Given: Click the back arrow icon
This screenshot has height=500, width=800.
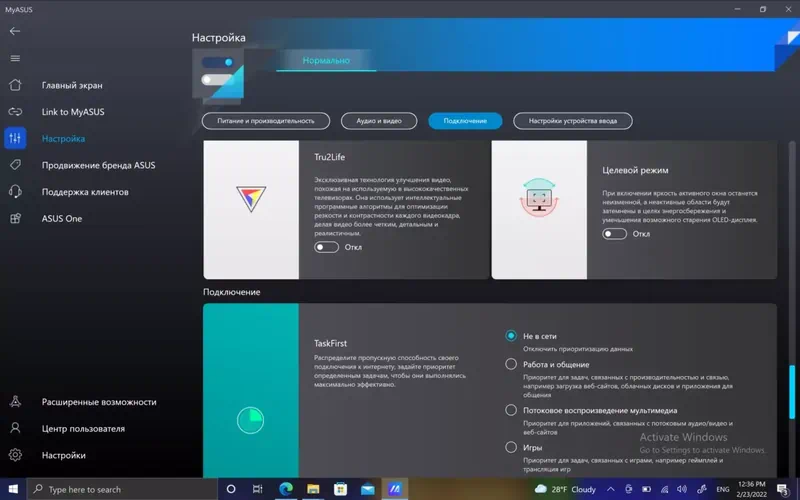Looking at the screenshot, I should (x=15, y=31).
